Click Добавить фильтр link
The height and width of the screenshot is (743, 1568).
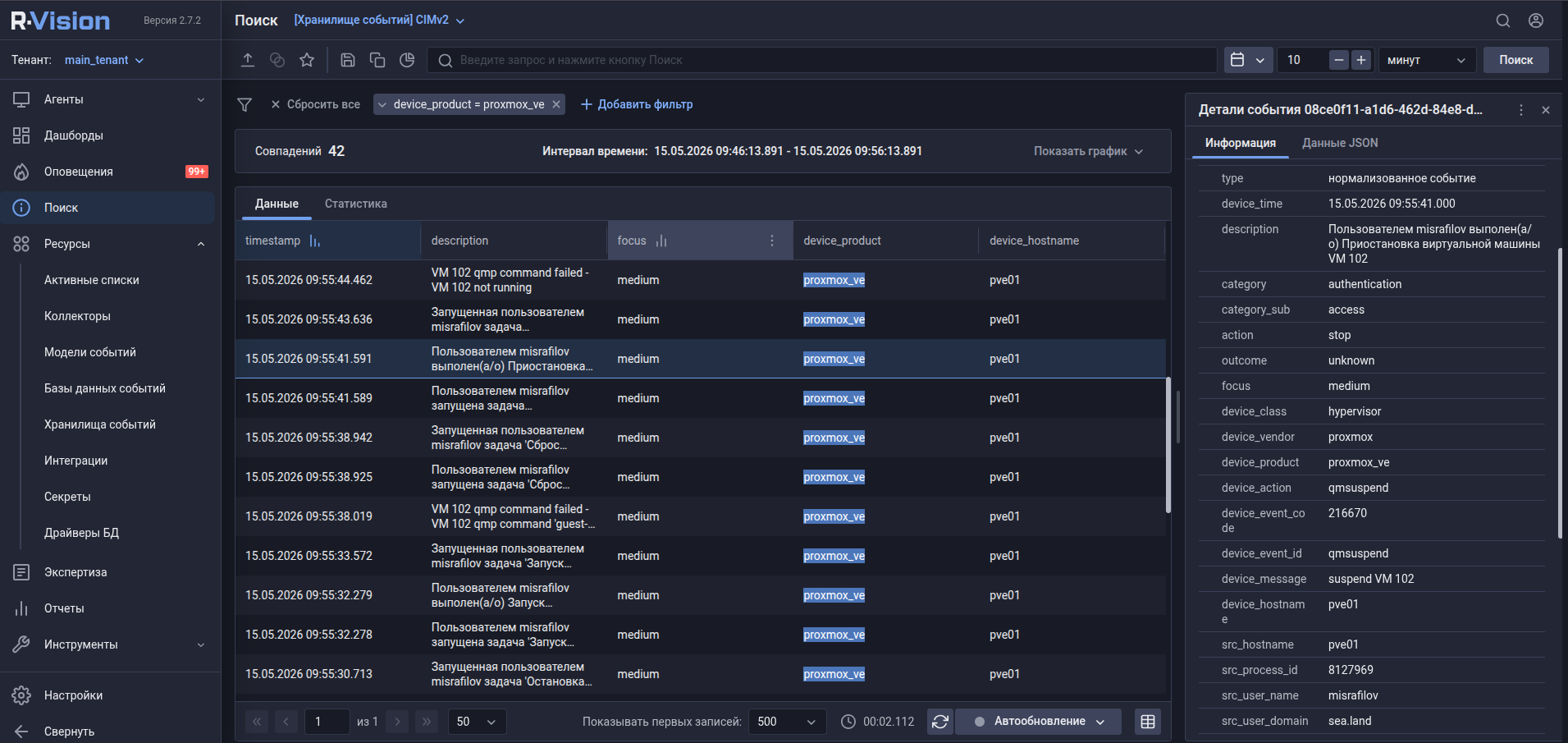pyautogui.click(x=637, y=104)
